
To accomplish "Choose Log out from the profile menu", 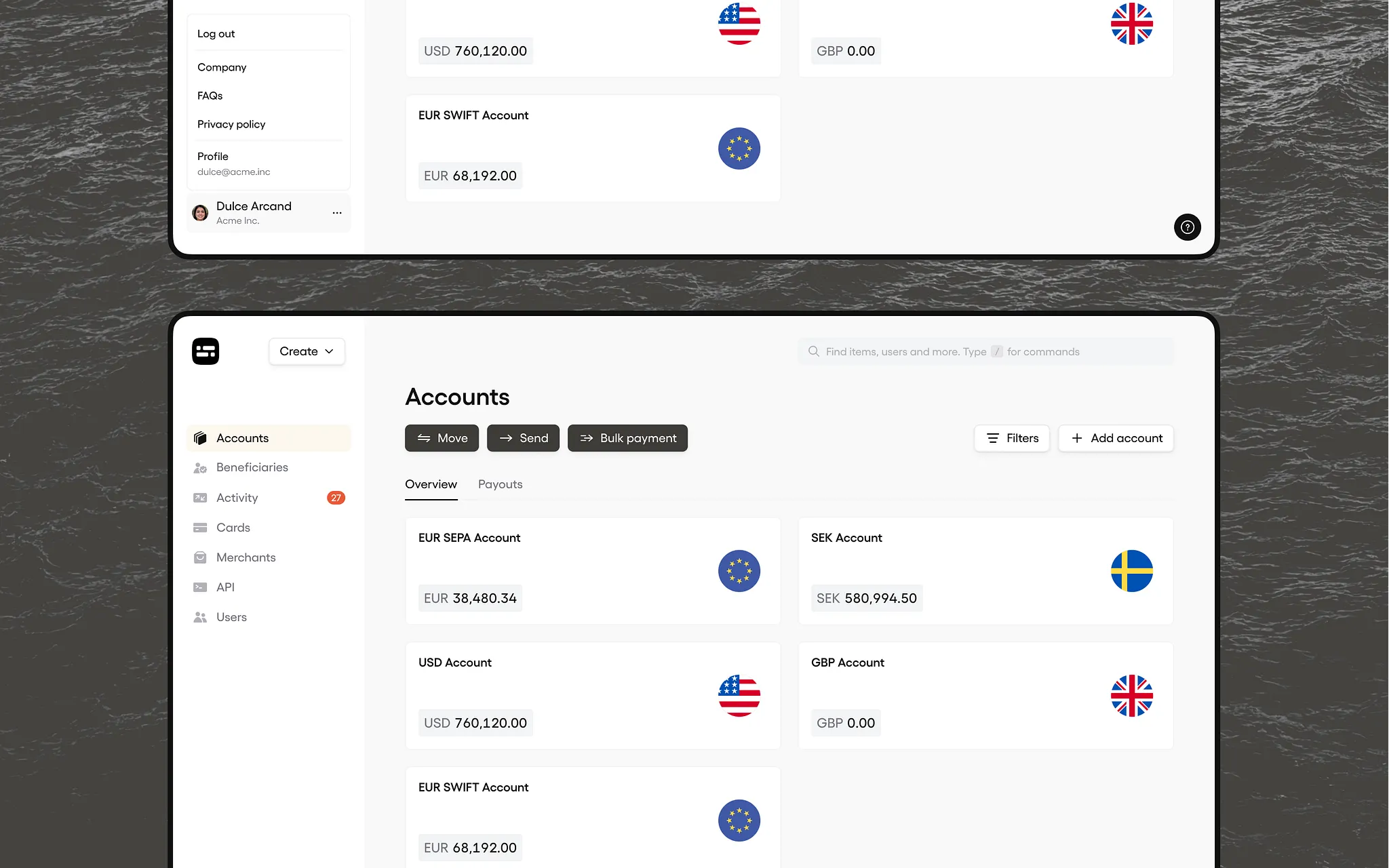I will (216, 34).
